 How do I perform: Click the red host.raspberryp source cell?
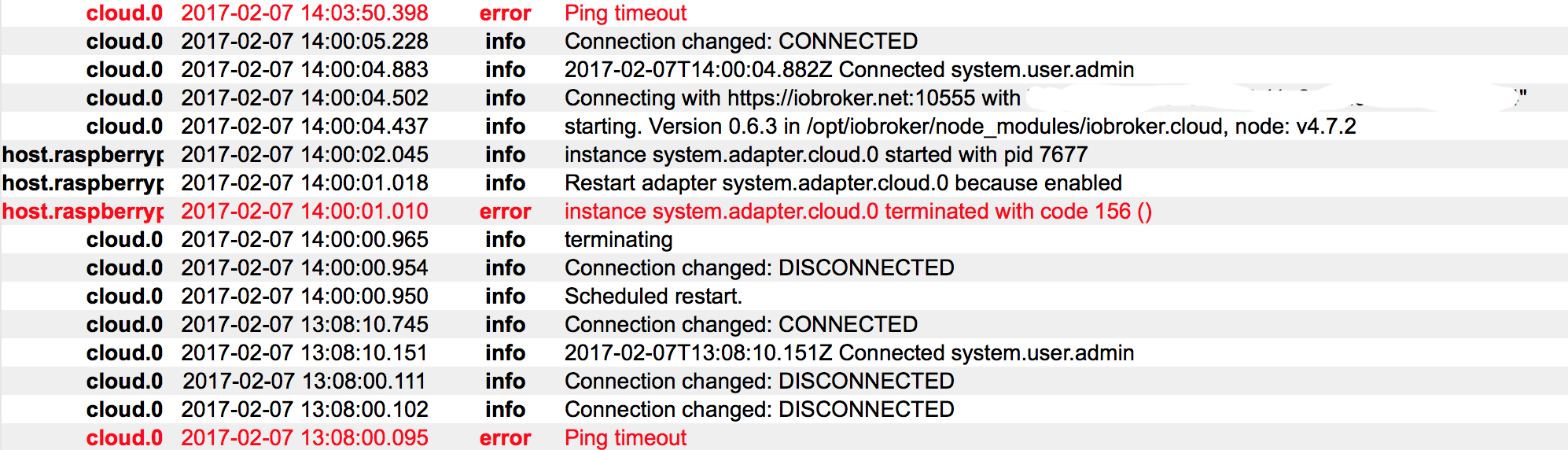pos(83,212)
